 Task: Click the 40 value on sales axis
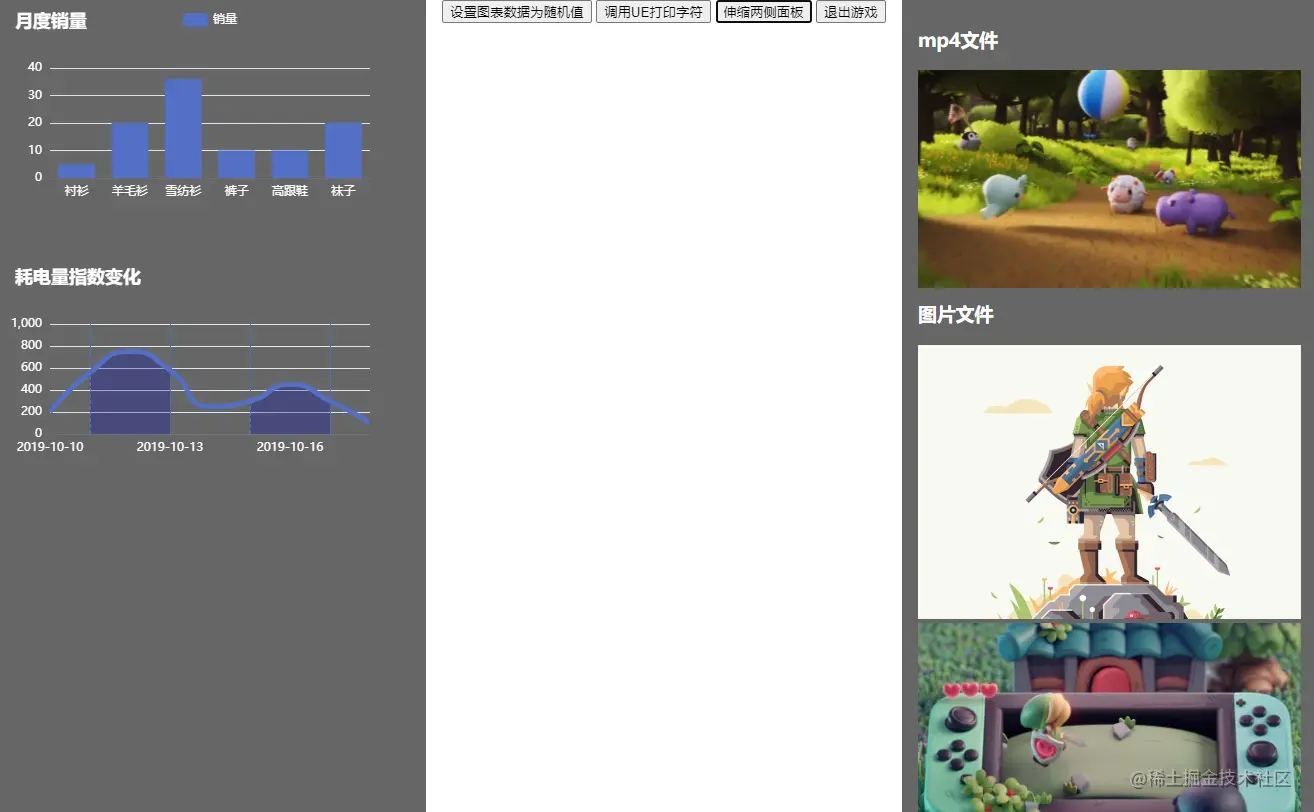(x=35, y=67)
